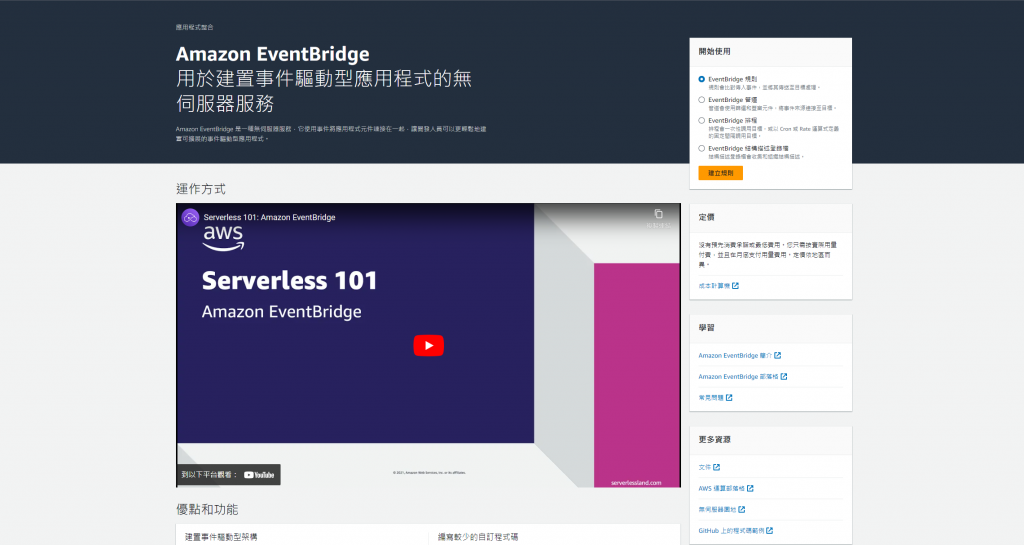Select the EventBridge 管道 (Pipes) radio option
The image size is (1024, 545).
(x=701, y=100)
